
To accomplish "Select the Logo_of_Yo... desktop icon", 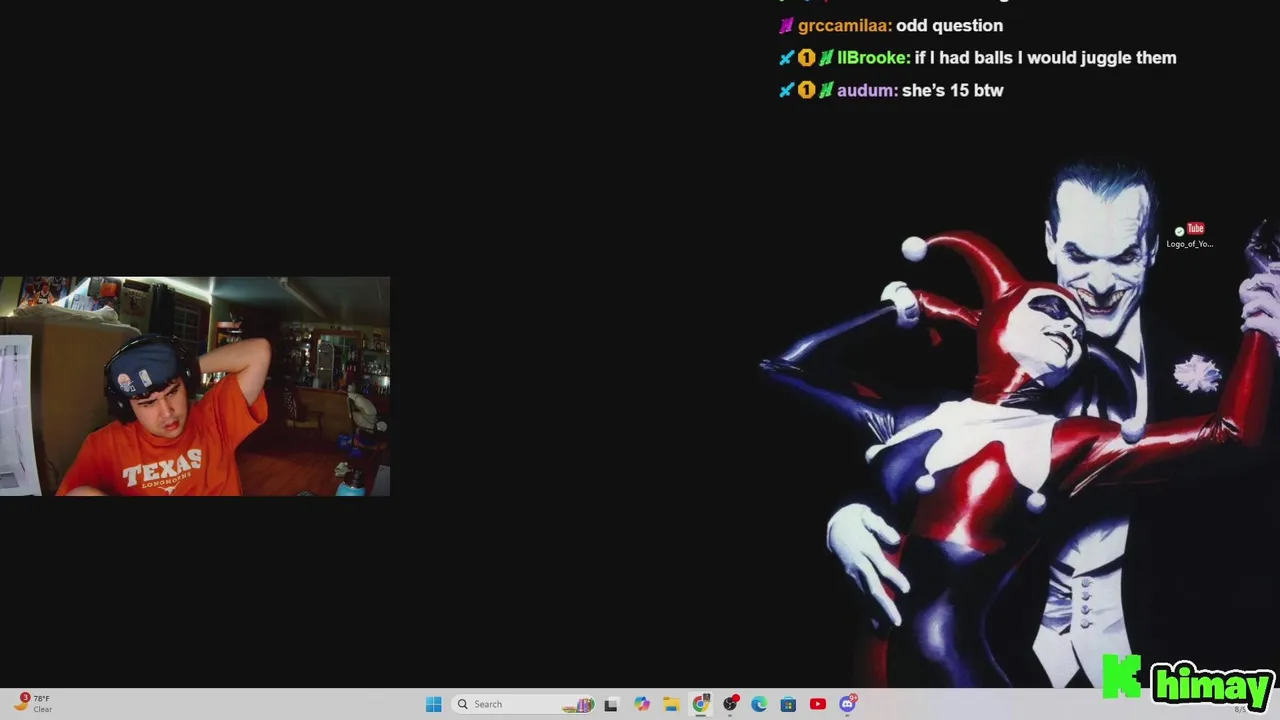I will click(x=1190, y=236).
